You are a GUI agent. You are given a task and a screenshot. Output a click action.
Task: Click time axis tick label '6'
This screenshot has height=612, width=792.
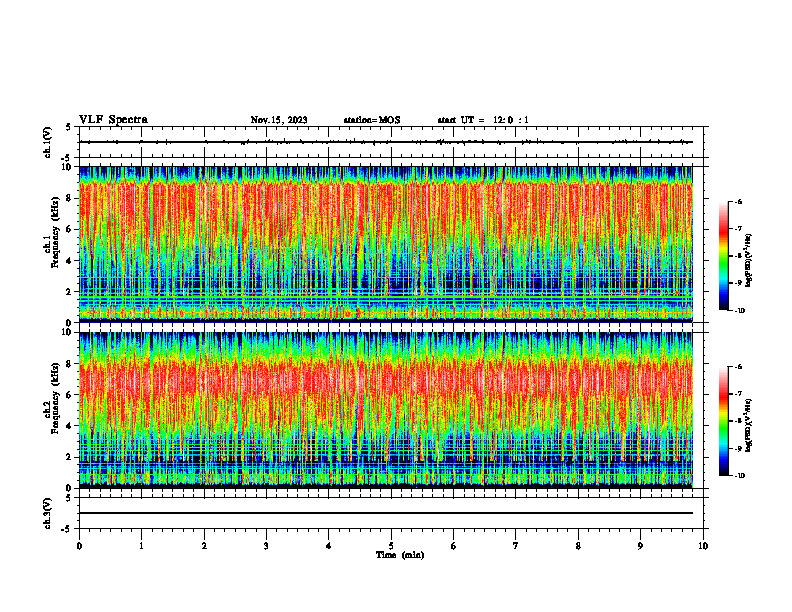[x=454, y=546]
